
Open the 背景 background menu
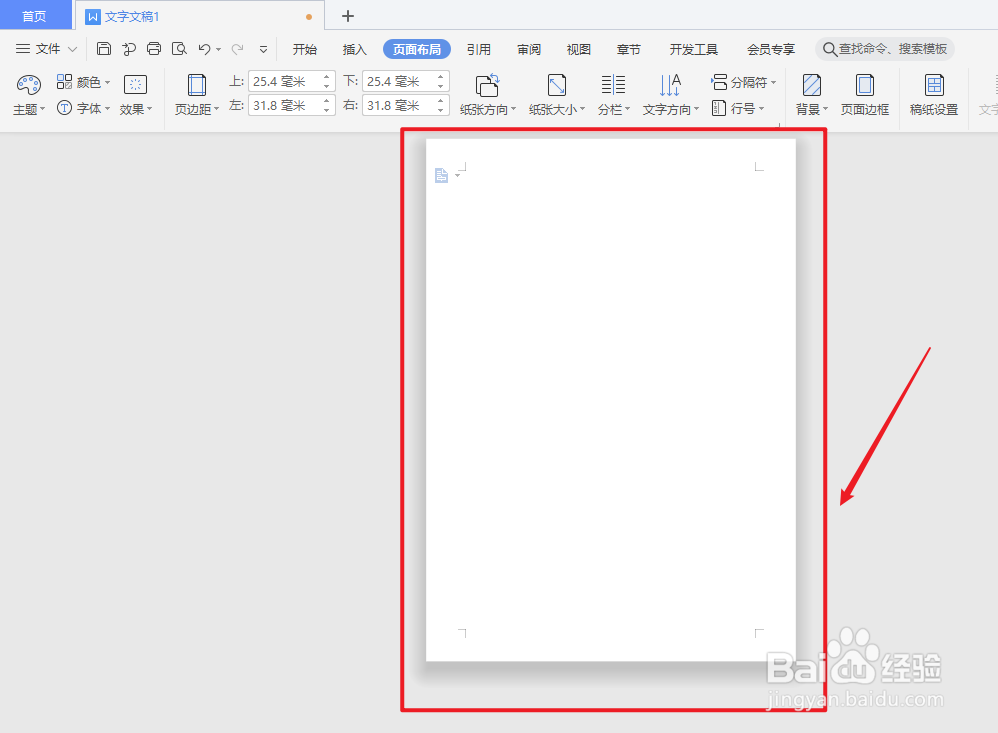pos(812,95)
